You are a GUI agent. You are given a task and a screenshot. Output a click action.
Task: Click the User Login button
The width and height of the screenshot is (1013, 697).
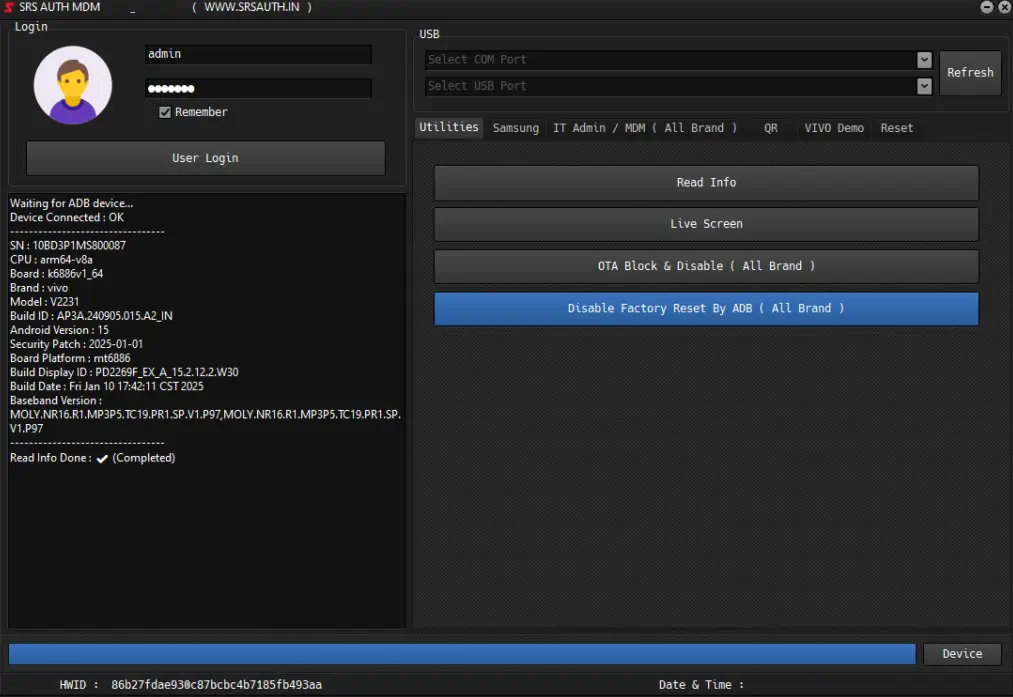point(205,158)
